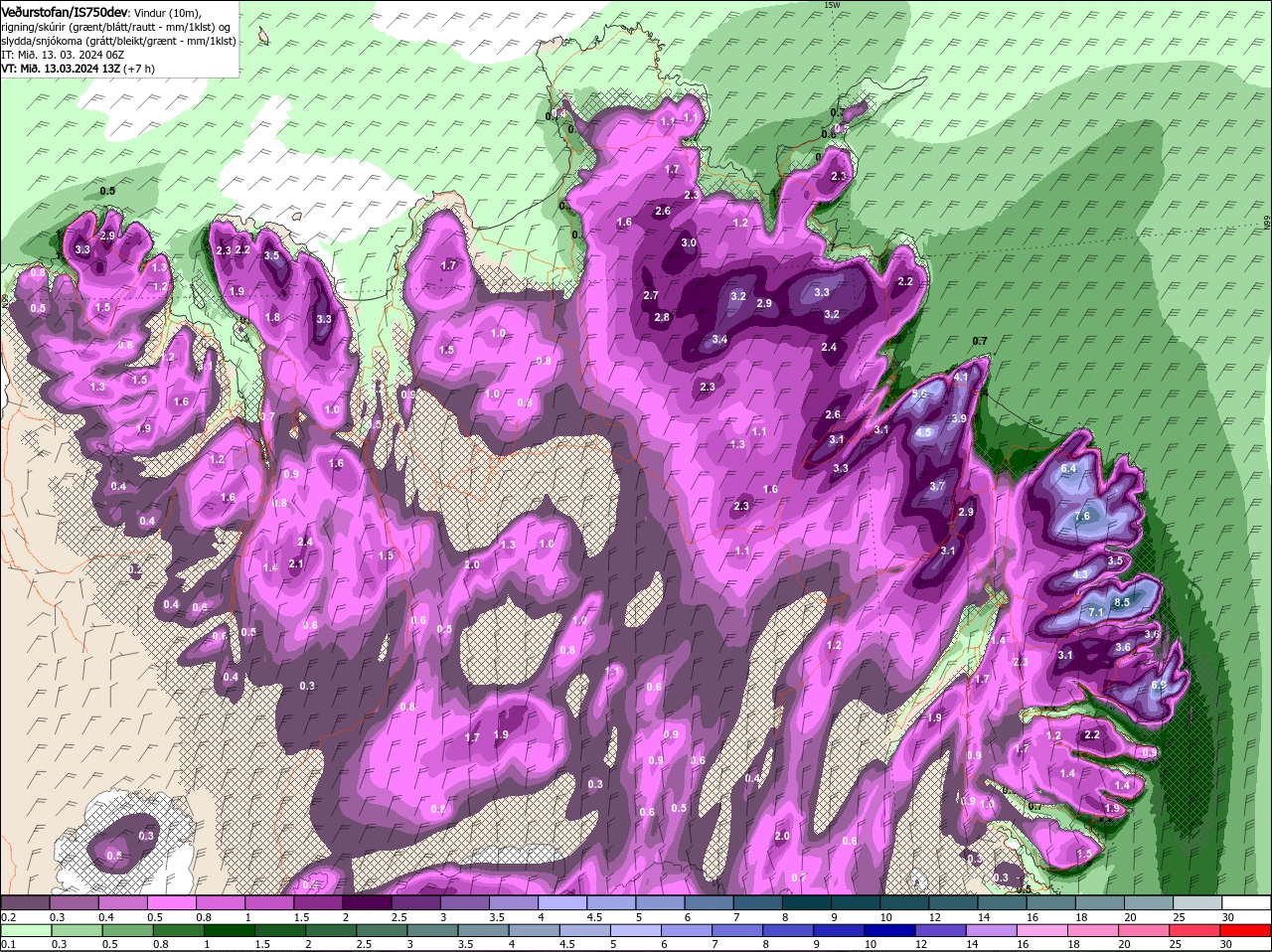Pick the snow scale swatch between 20 and 25

[1148, 902]
